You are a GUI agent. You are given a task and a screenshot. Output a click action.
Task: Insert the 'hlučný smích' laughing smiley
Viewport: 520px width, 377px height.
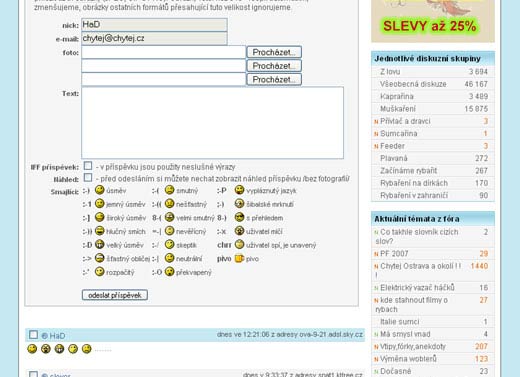[100, 231]
